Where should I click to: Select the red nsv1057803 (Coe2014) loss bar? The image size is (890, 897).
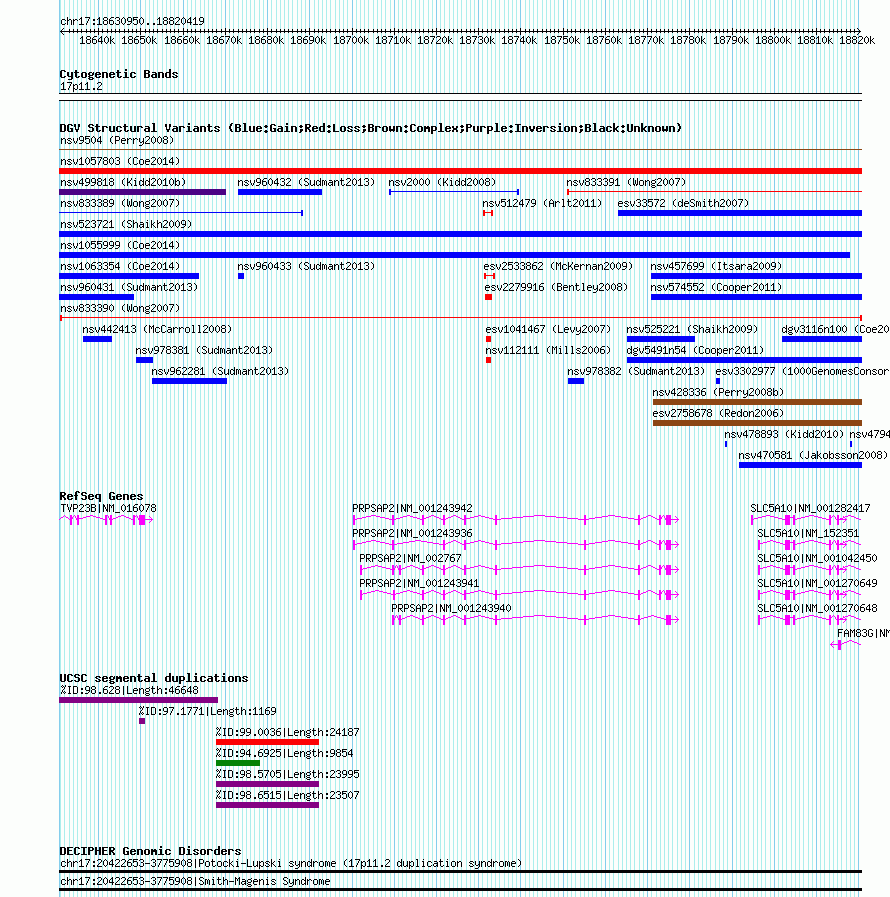(460, 171)
